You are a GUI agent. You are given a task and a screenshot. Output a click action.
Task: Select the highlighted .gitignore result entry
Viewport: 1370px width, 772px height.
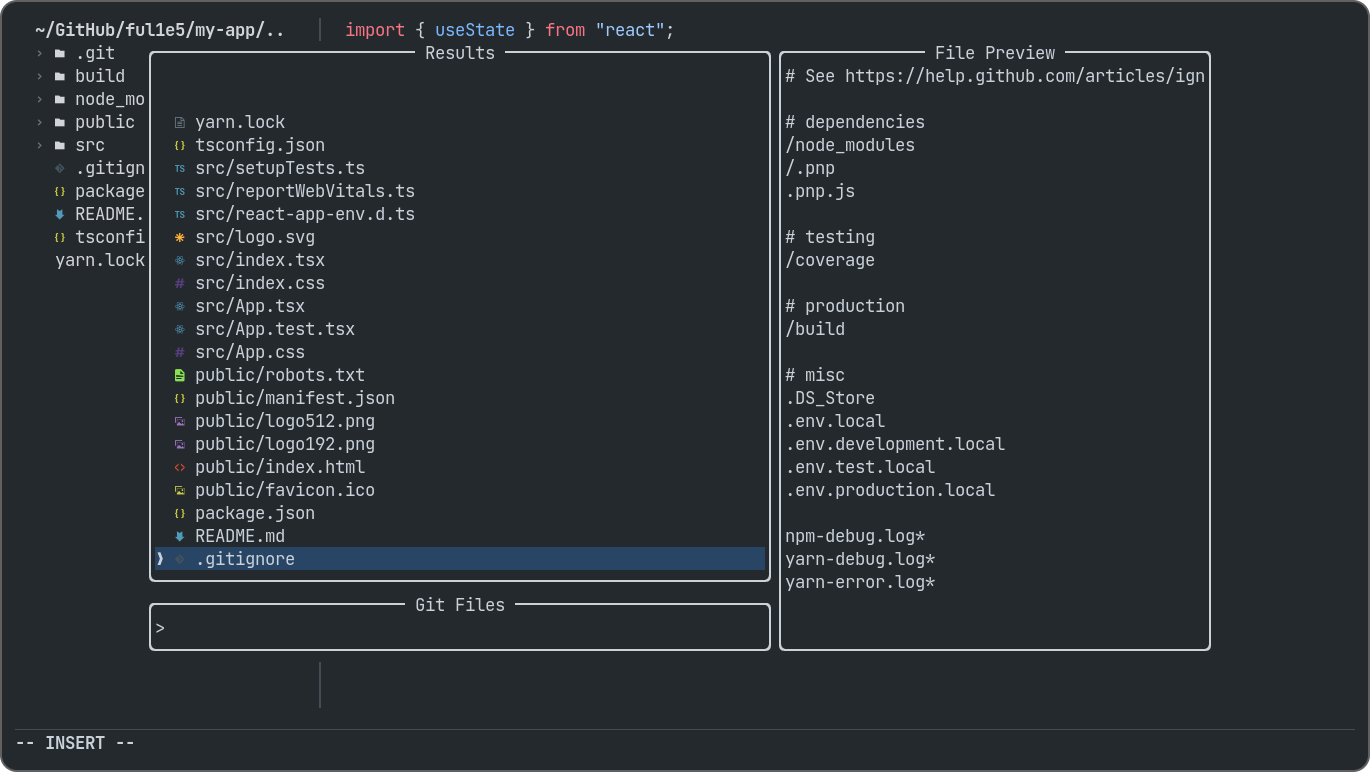click(245, 560)
